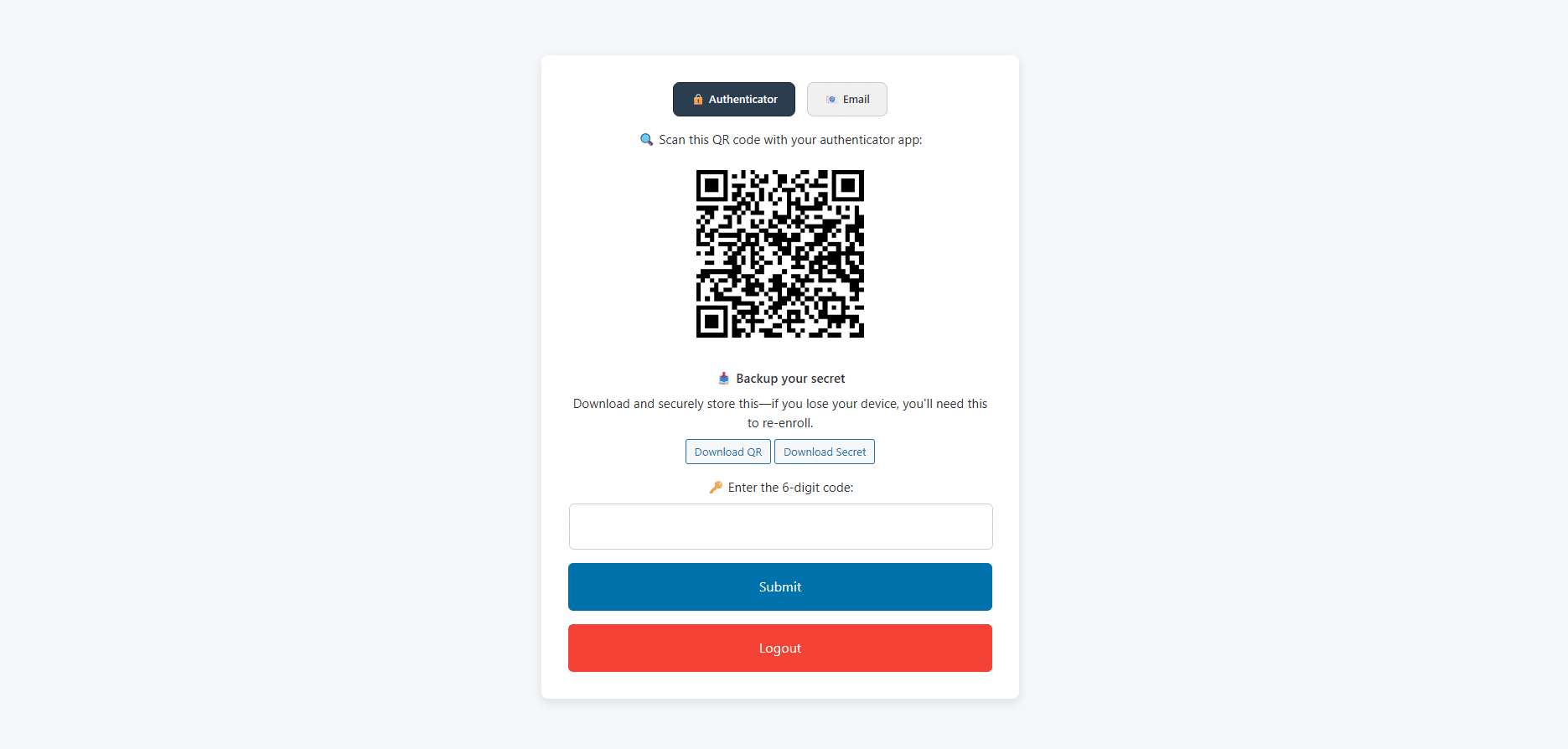Click the key icon beside code prompt
Image resolution: width=1568 pixels, height=749 pixels.
click(715, 487)
